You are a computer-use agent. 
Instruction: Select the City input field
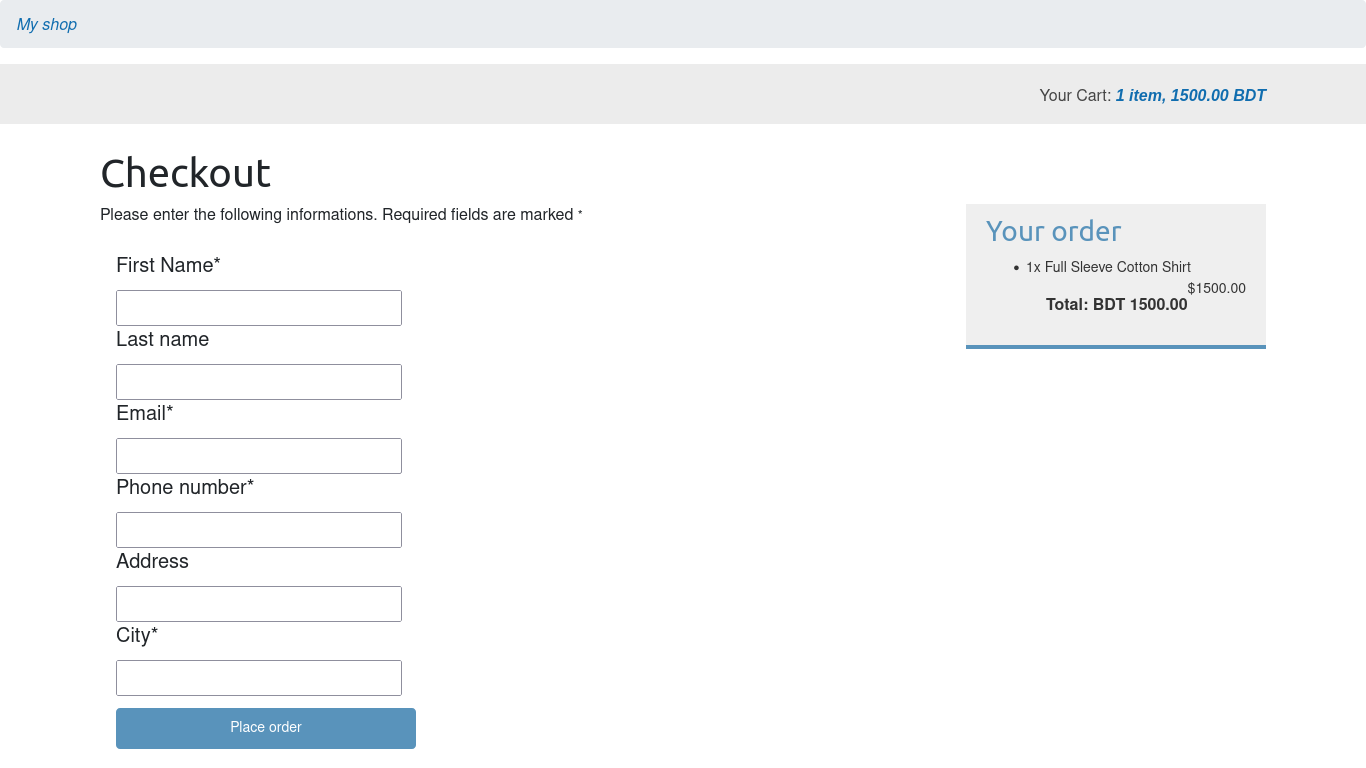259,678
